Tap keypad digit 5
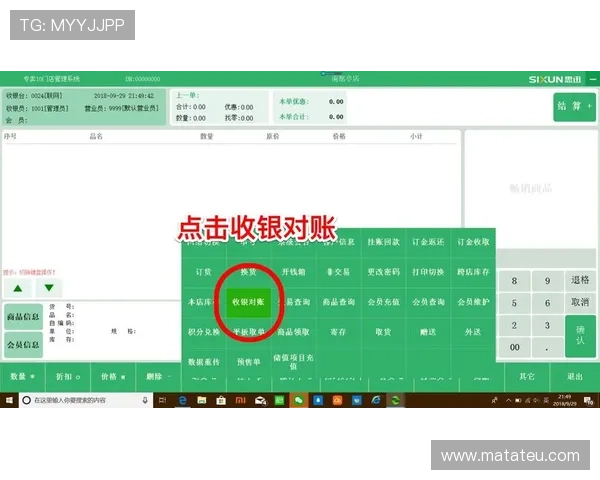The image size is (600, 480). tap(514, 303)
